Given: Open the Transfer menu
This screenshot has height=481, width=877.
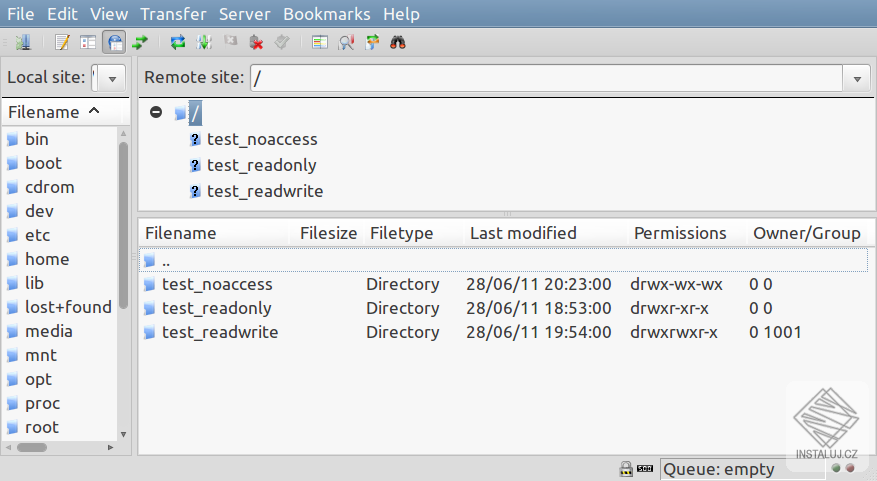Looking at the screenshot, I should [173, 14].
